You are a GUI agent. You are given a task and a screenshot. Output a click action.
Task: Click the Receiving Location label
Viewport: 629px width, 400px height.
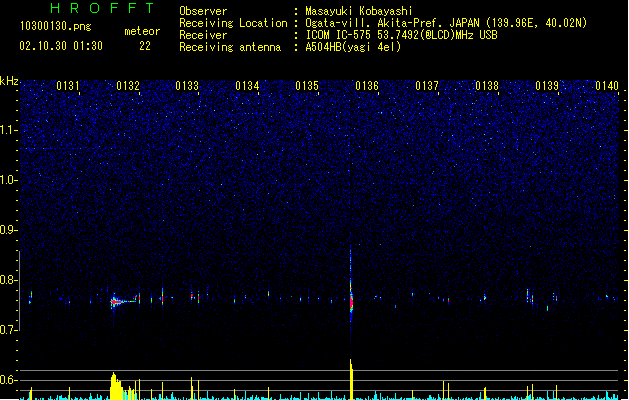(233, 23)
